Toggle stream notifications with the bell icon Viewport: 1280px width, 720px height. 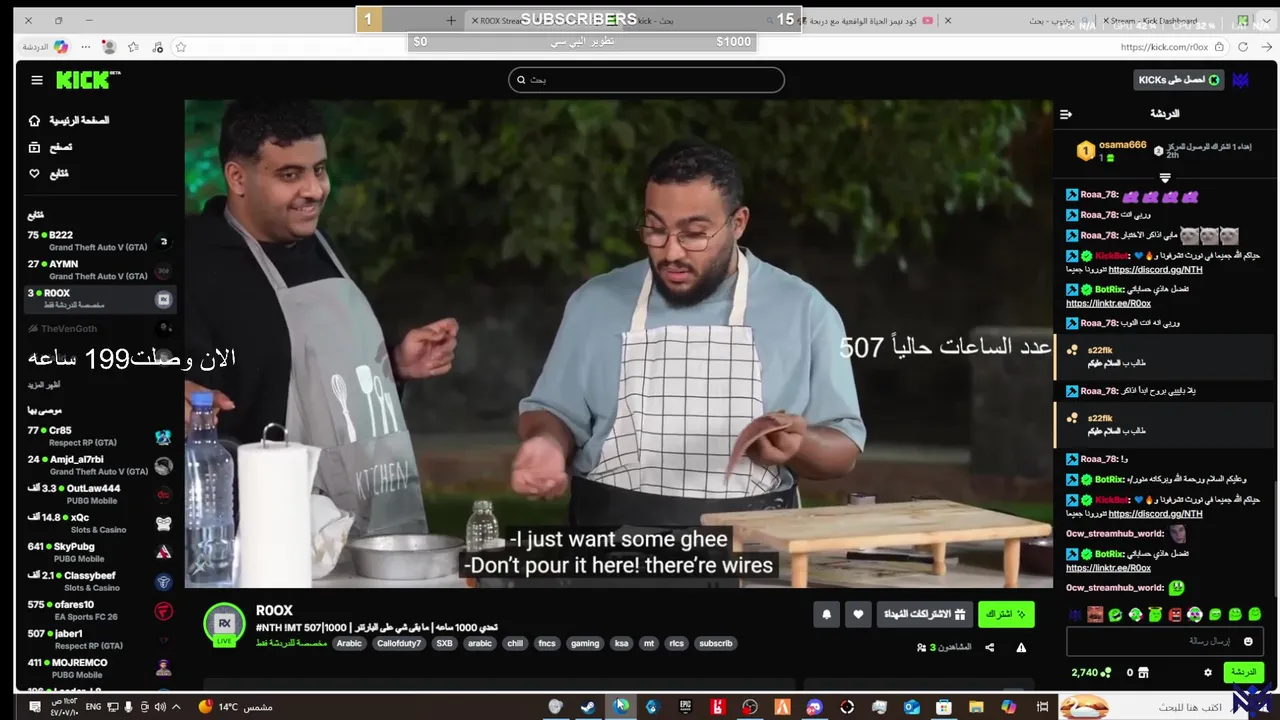click(826, 614)
